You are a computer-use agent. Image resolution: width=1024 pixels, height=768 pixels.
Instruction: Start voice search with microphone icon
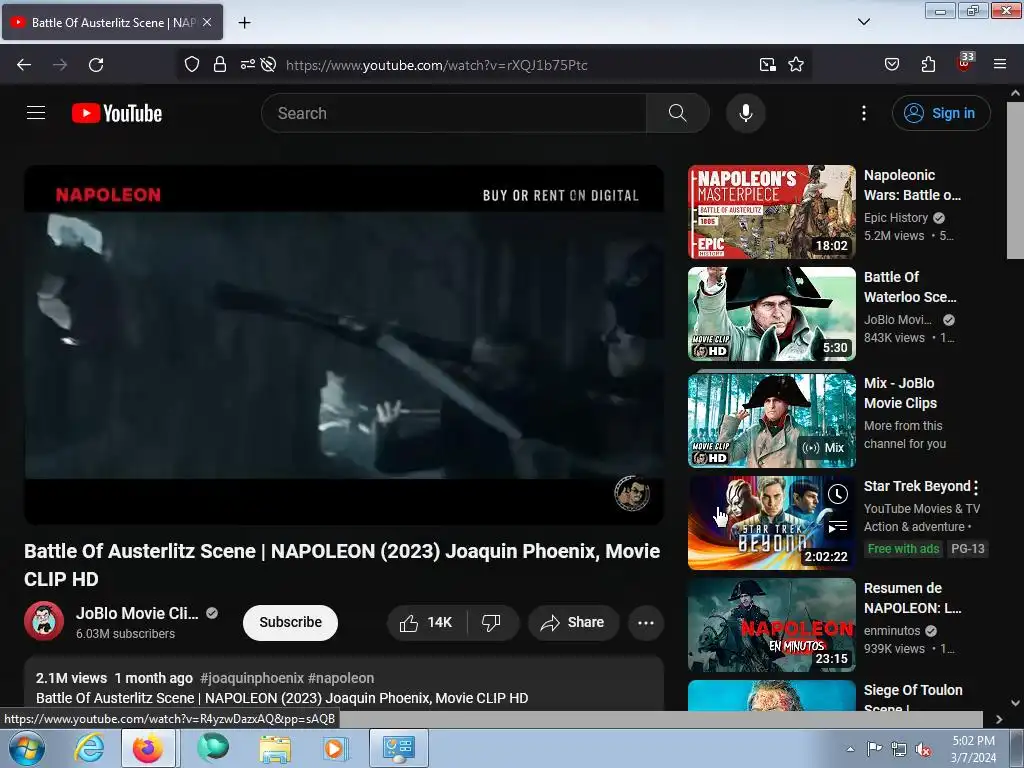click(745, 113)
